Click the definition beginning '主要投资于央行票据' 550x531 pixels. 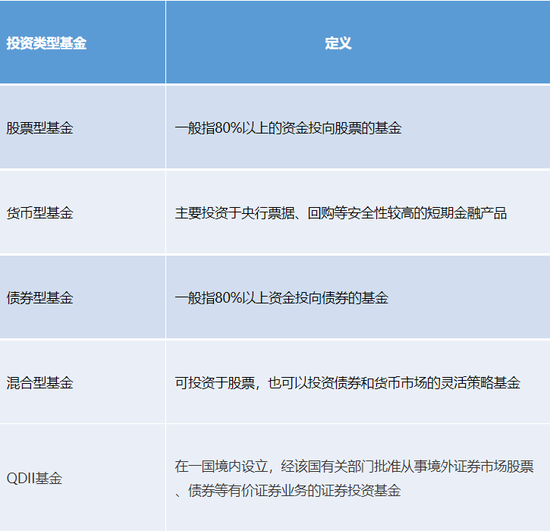pos(341,213)
